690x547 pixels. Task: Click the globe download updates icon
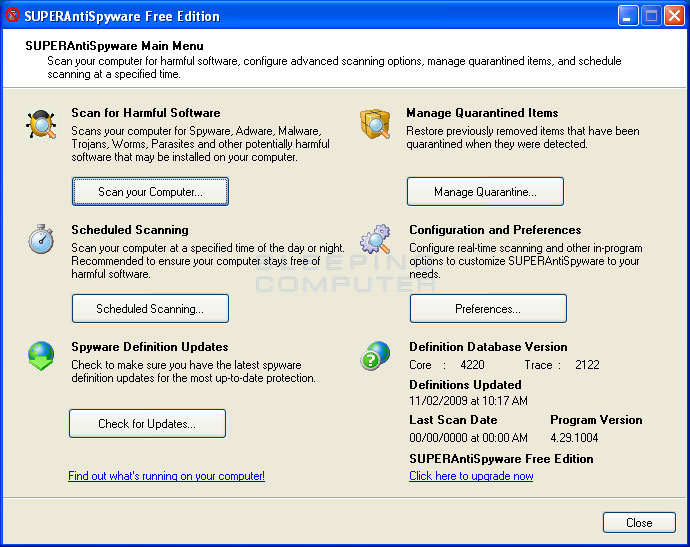tap(42, 357)
